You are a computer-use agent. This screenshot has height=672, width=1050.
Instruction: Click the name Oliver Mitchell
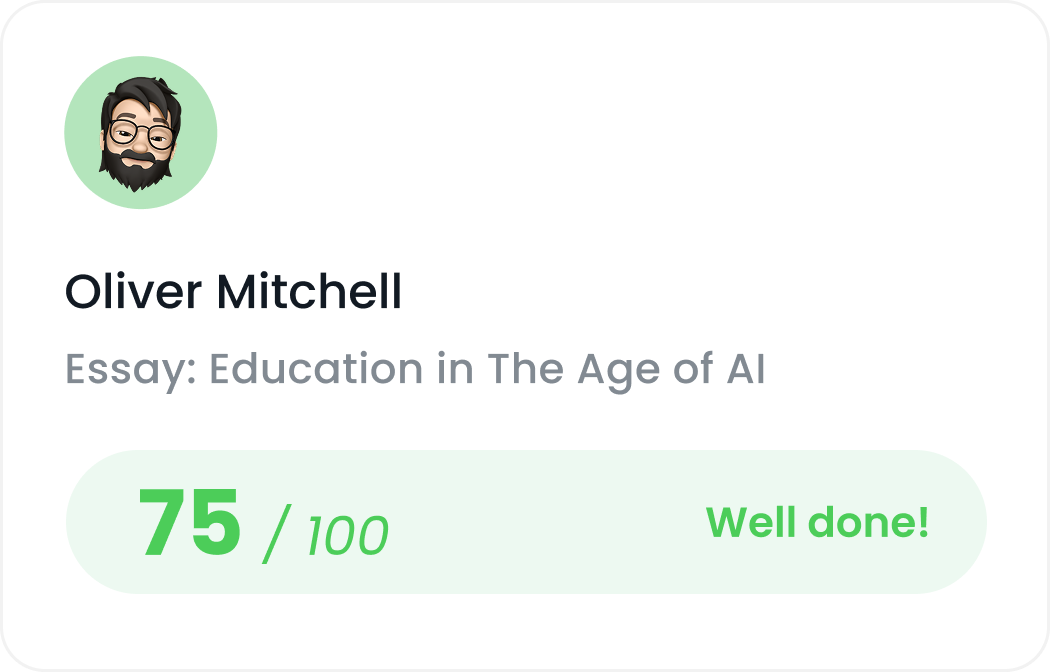click(232, 292)
